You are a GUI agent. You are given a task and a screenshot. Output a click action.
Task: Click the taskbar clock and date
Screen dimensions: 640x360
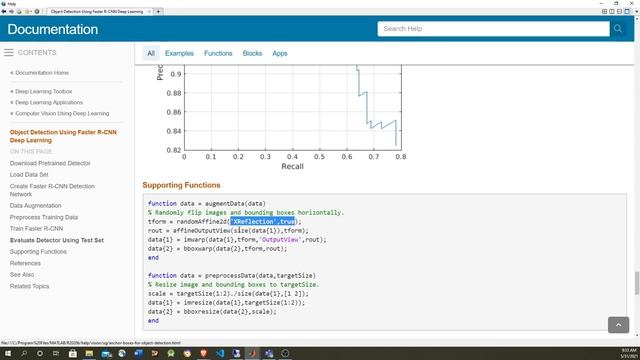[x=629, y=353]
